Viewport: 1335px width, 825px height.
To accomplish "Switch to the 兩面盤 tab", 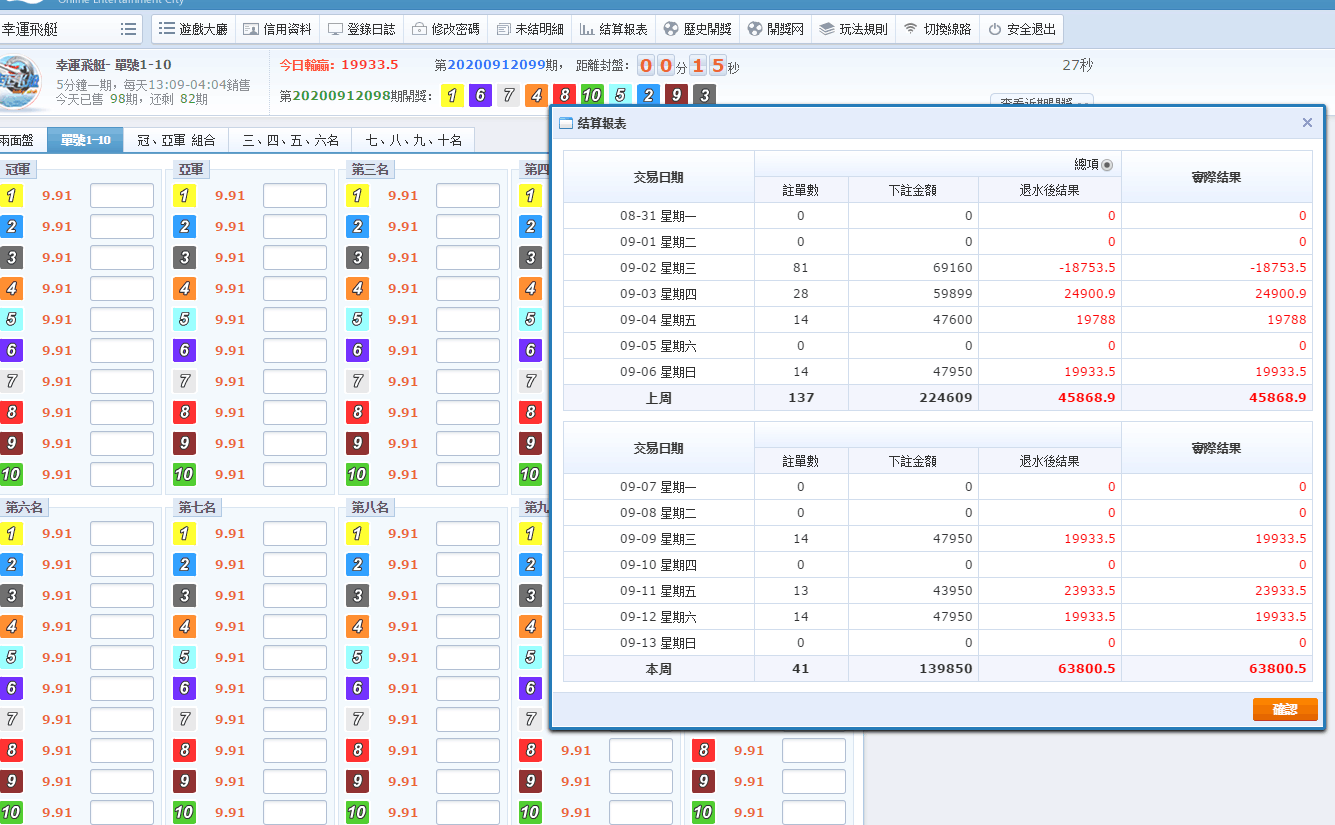I will [22, 140].
